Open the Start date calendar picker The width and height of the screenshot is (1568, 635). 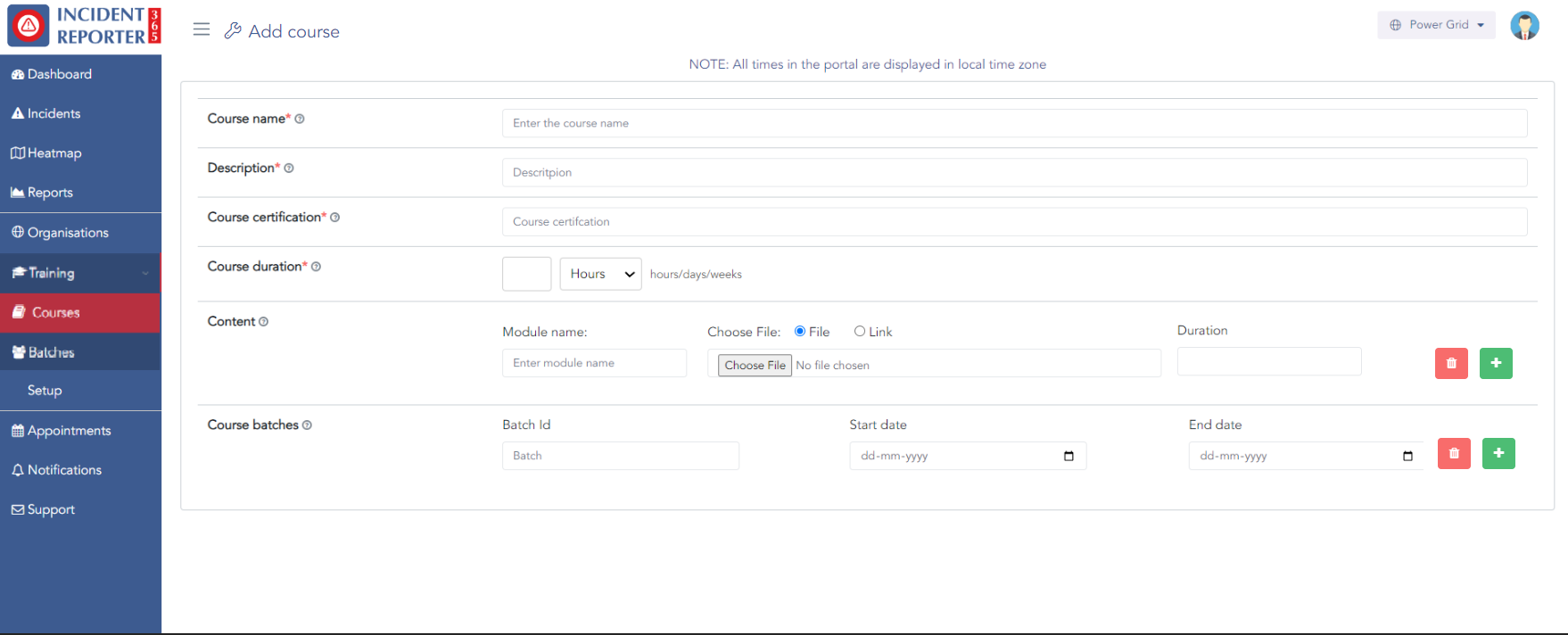(x=1069, y=457)
